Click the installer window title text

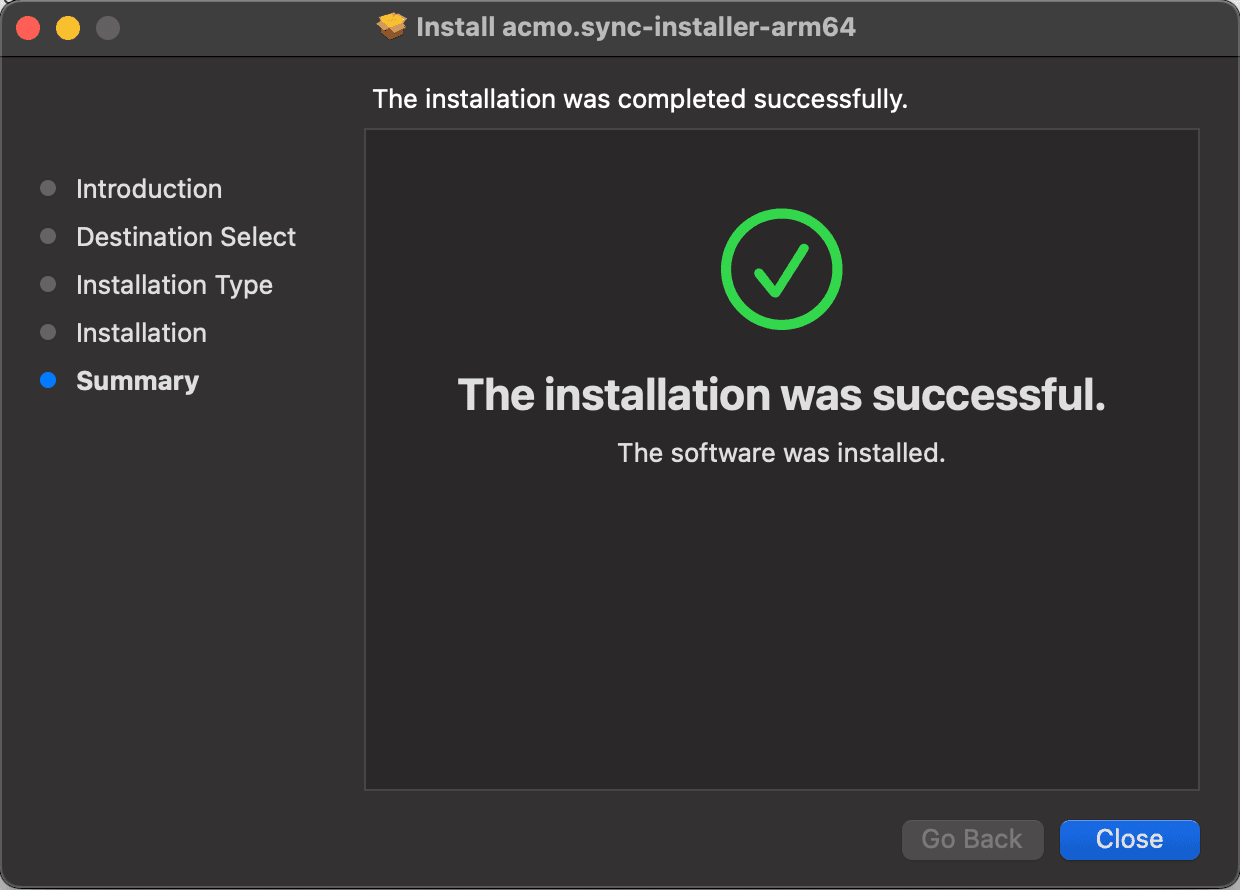click(x=637, y=26)
